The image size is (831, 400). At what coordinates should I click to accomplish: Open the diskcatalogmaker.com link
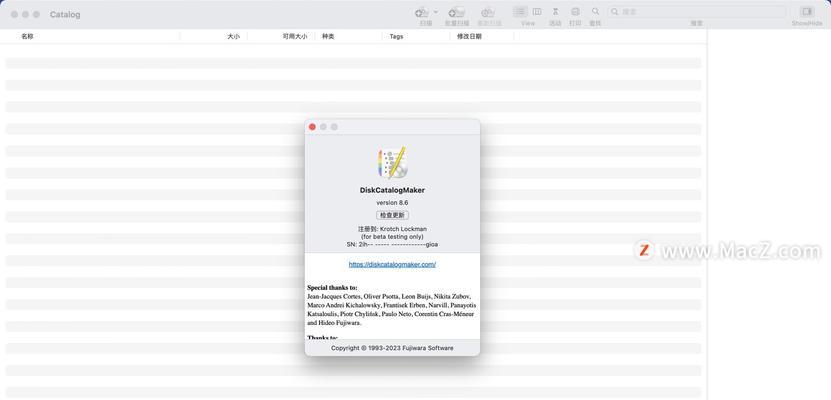392,264
